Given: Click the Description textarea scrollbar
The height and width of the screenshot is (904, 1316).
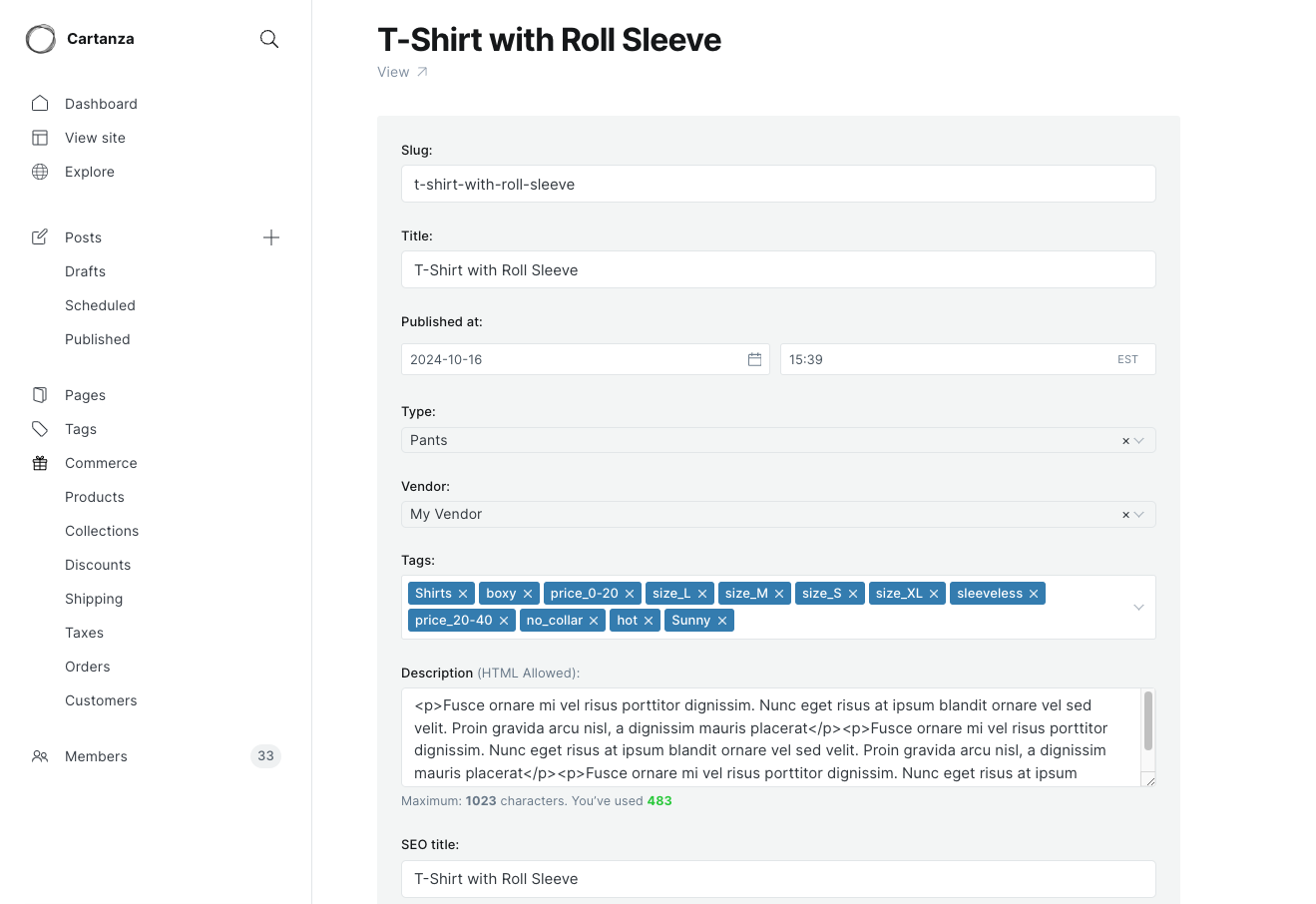Looking at the screenshot, I should (x=1148, y=720).
